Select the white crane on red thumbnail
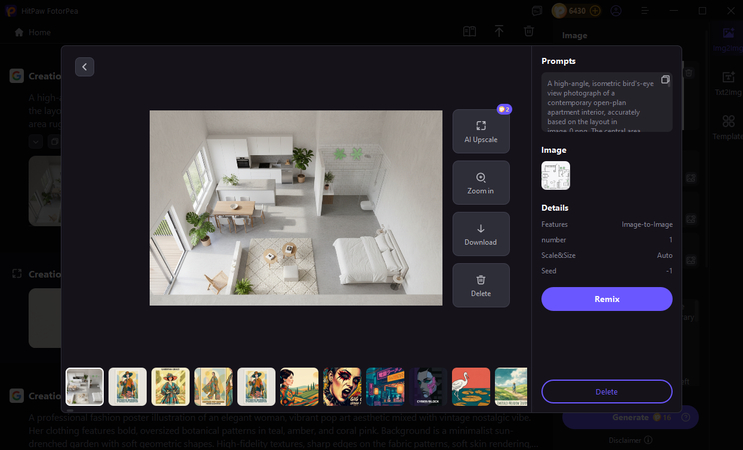This screenshot has height=450, width=743. tap(471, 387)
